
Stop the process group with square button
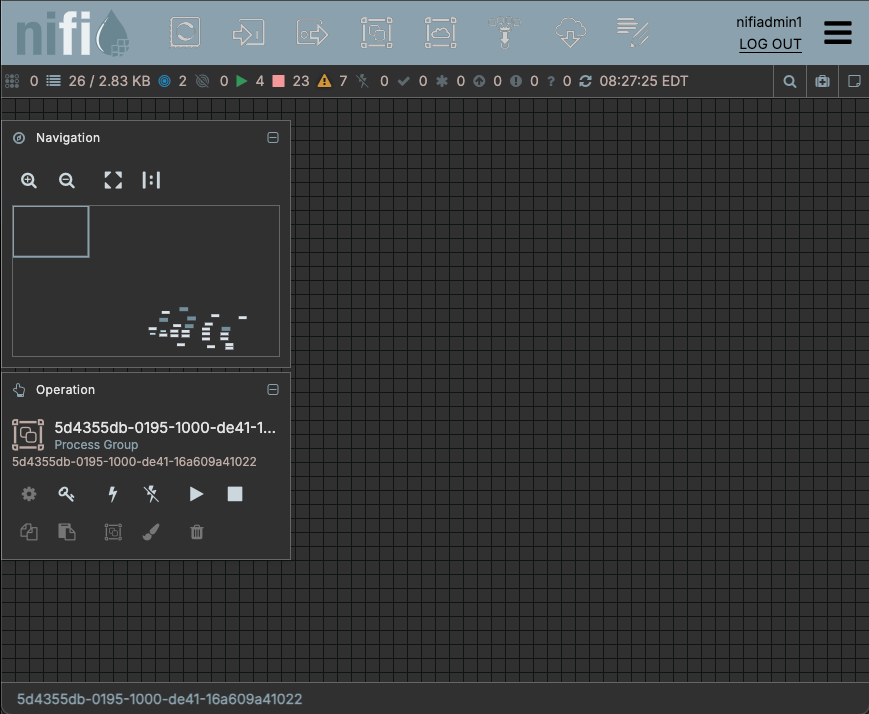pyautogui.click(x=235, y=494)
